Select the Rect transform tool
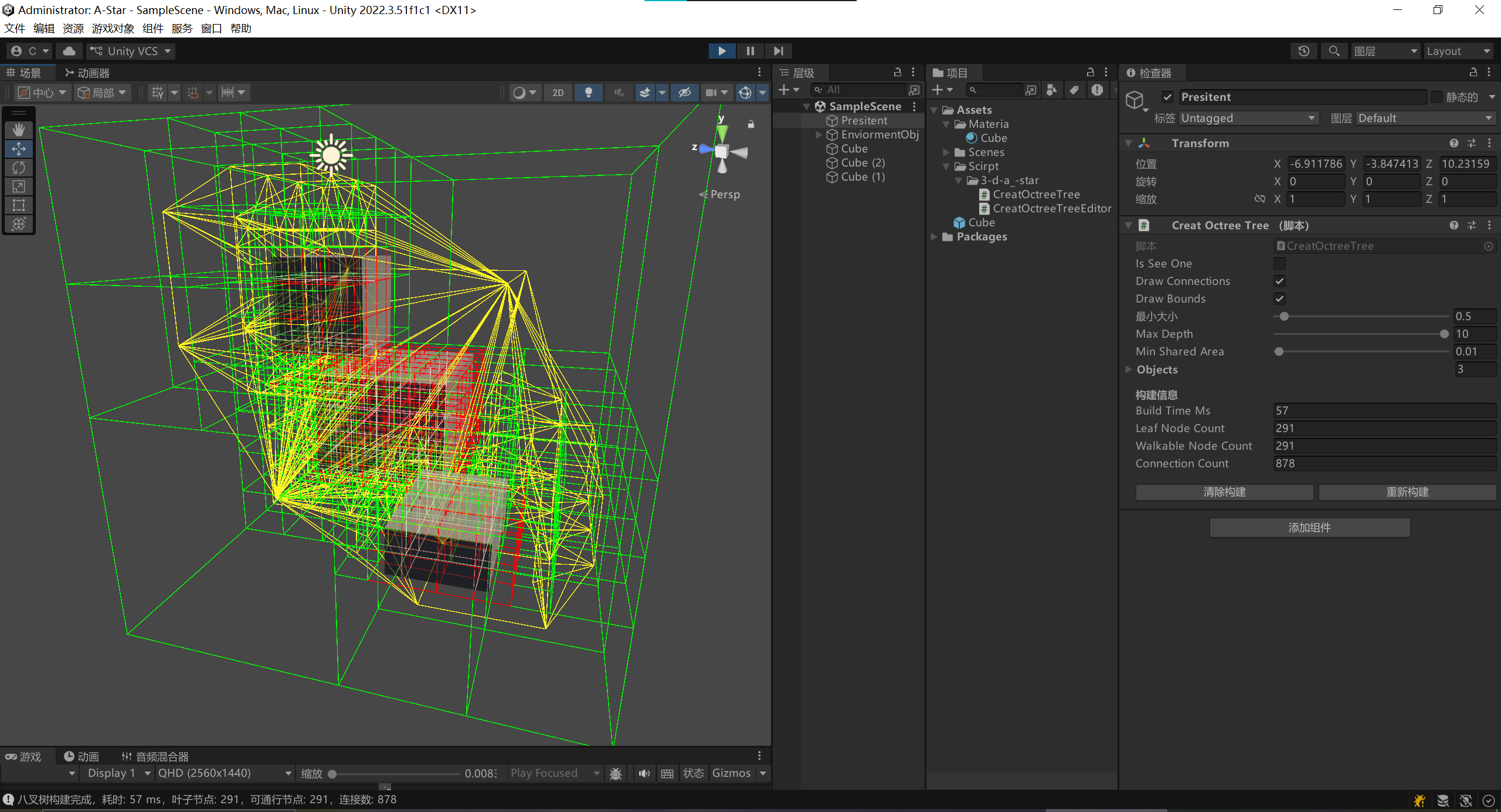Viewport: 1501px width, 812px height. pyautogui.click(x=19, y=205)
